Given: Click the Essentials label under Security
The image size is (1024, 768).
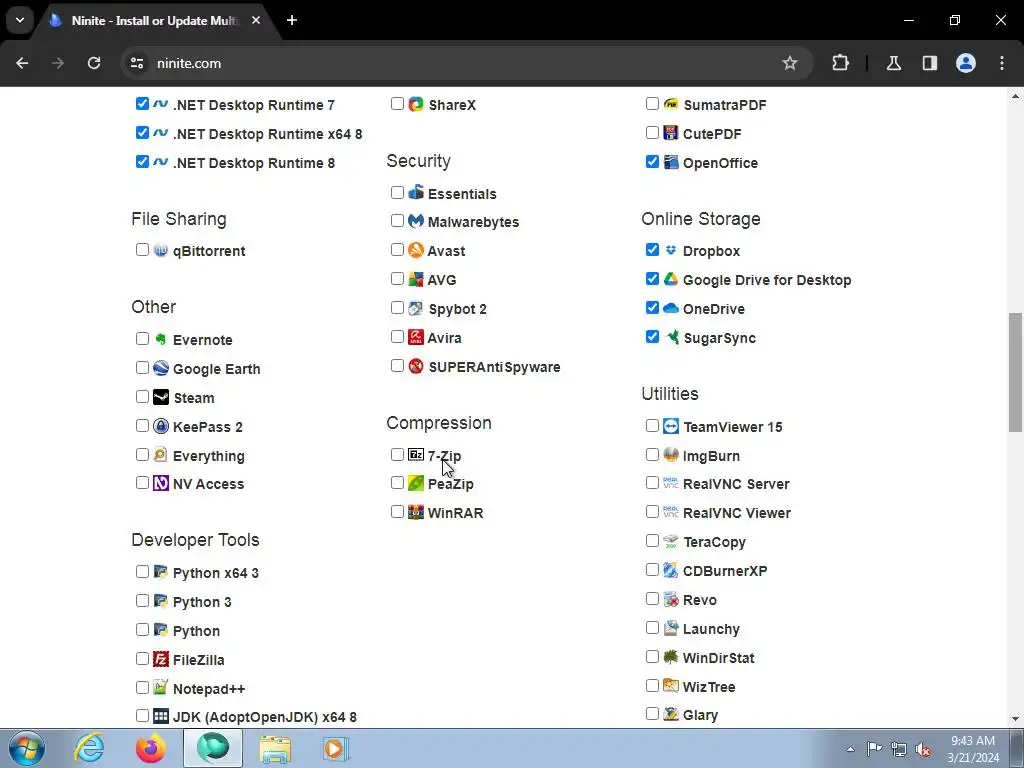Looking at the screenshot, I should click(x=462, y=194).
